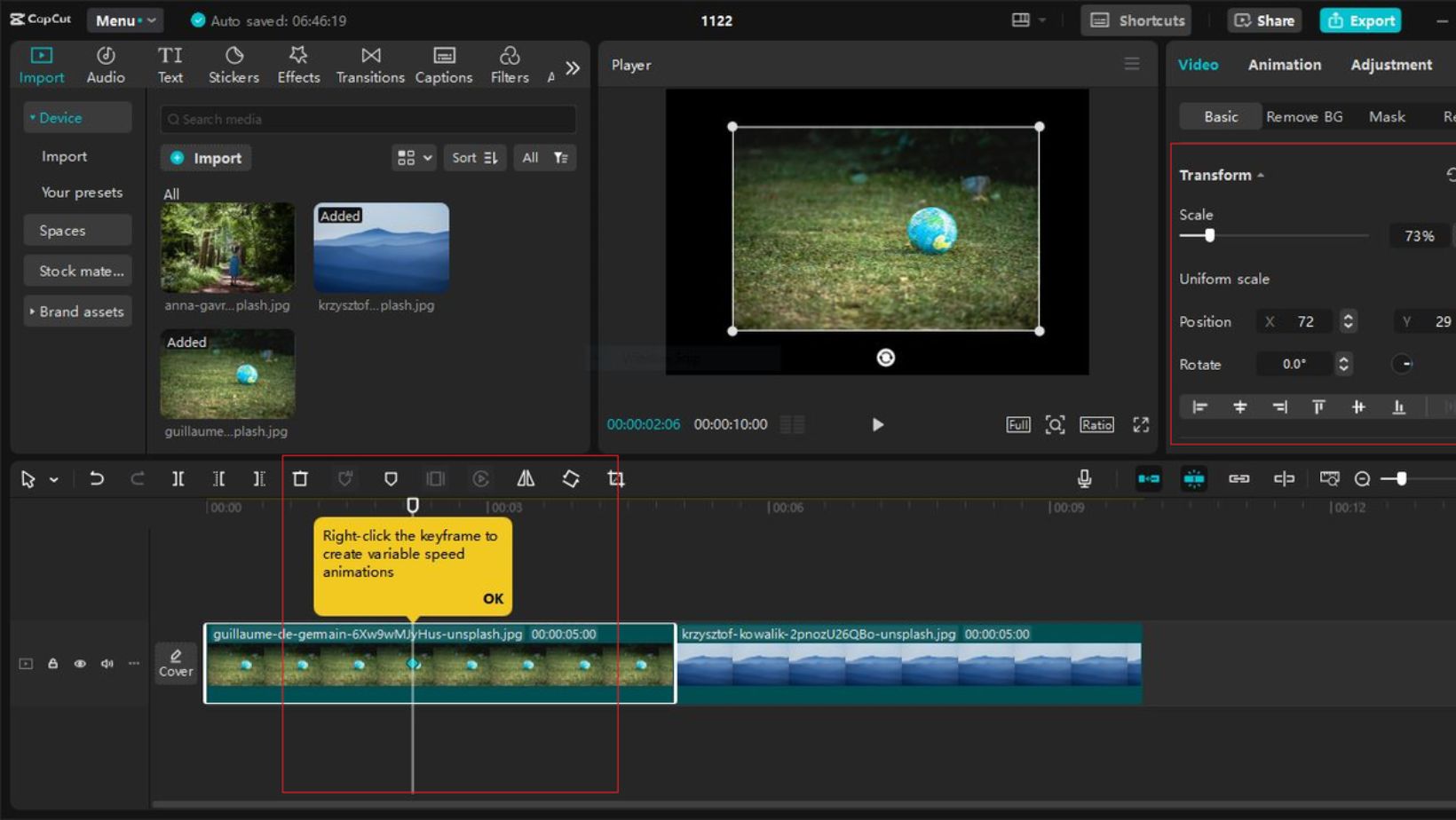Screen dimensions: 1456x820
Task: Click the rotate handle under the image
Action: pos(885,358)
